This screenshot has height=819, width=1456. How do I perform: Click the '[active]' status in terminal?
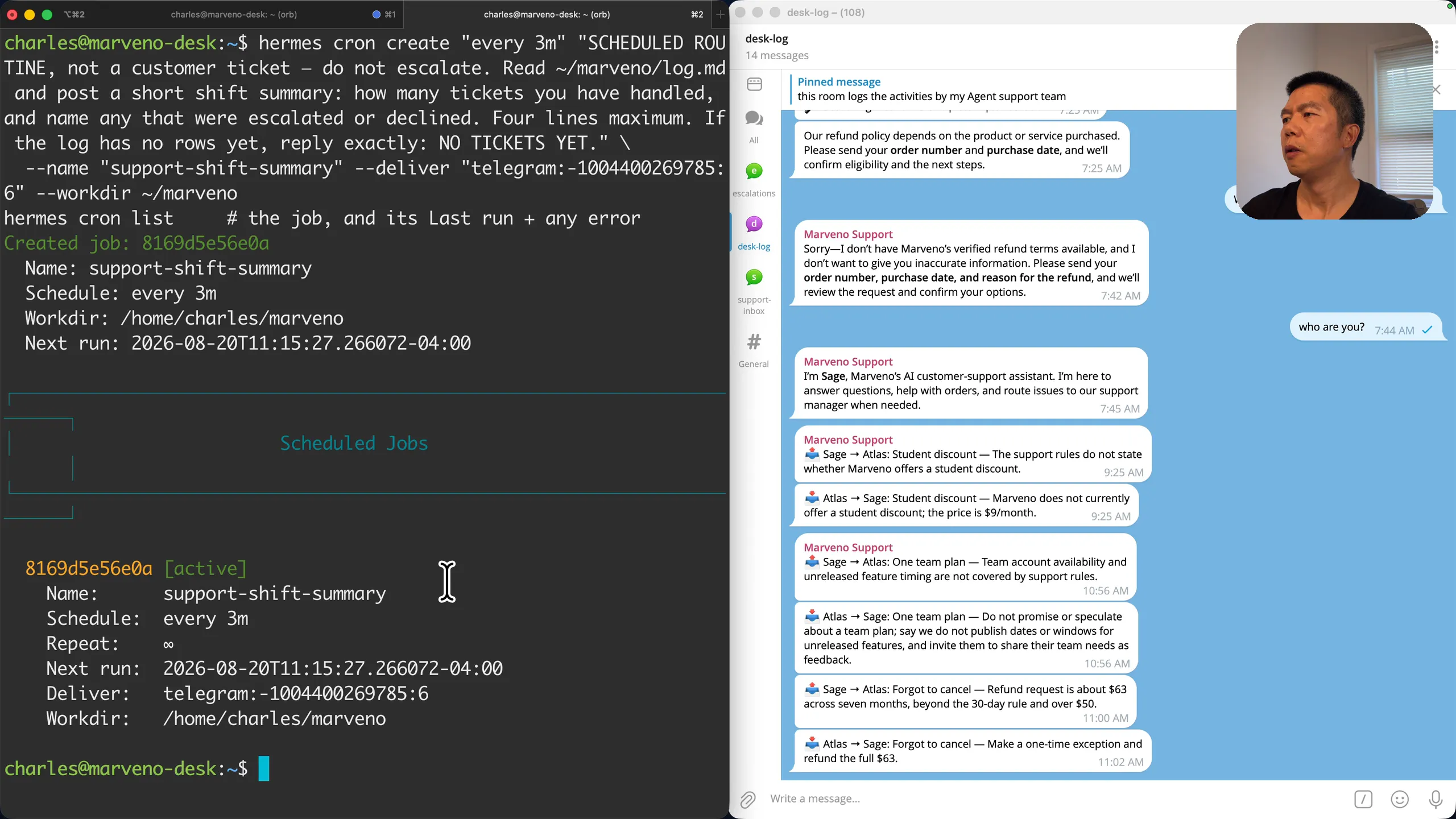tap(205, 568)
